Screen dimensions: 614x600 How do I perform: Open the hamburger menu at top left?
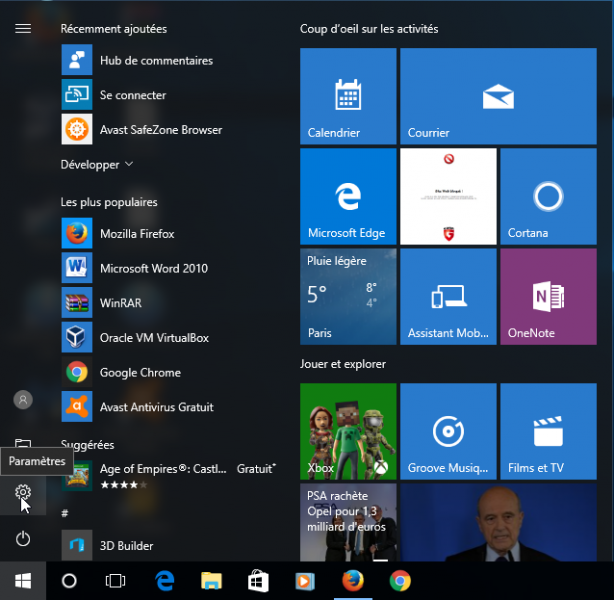pos(23,29)
